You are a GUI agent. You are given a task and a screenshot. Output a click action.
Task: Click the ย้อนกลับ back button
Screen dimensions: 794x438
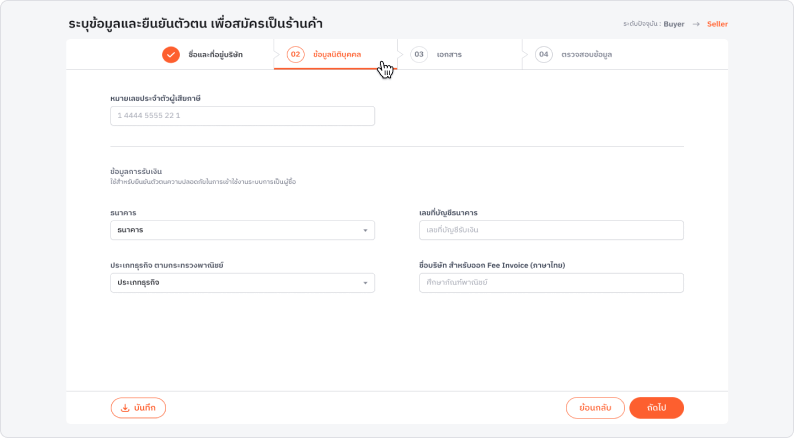(595, 408)
